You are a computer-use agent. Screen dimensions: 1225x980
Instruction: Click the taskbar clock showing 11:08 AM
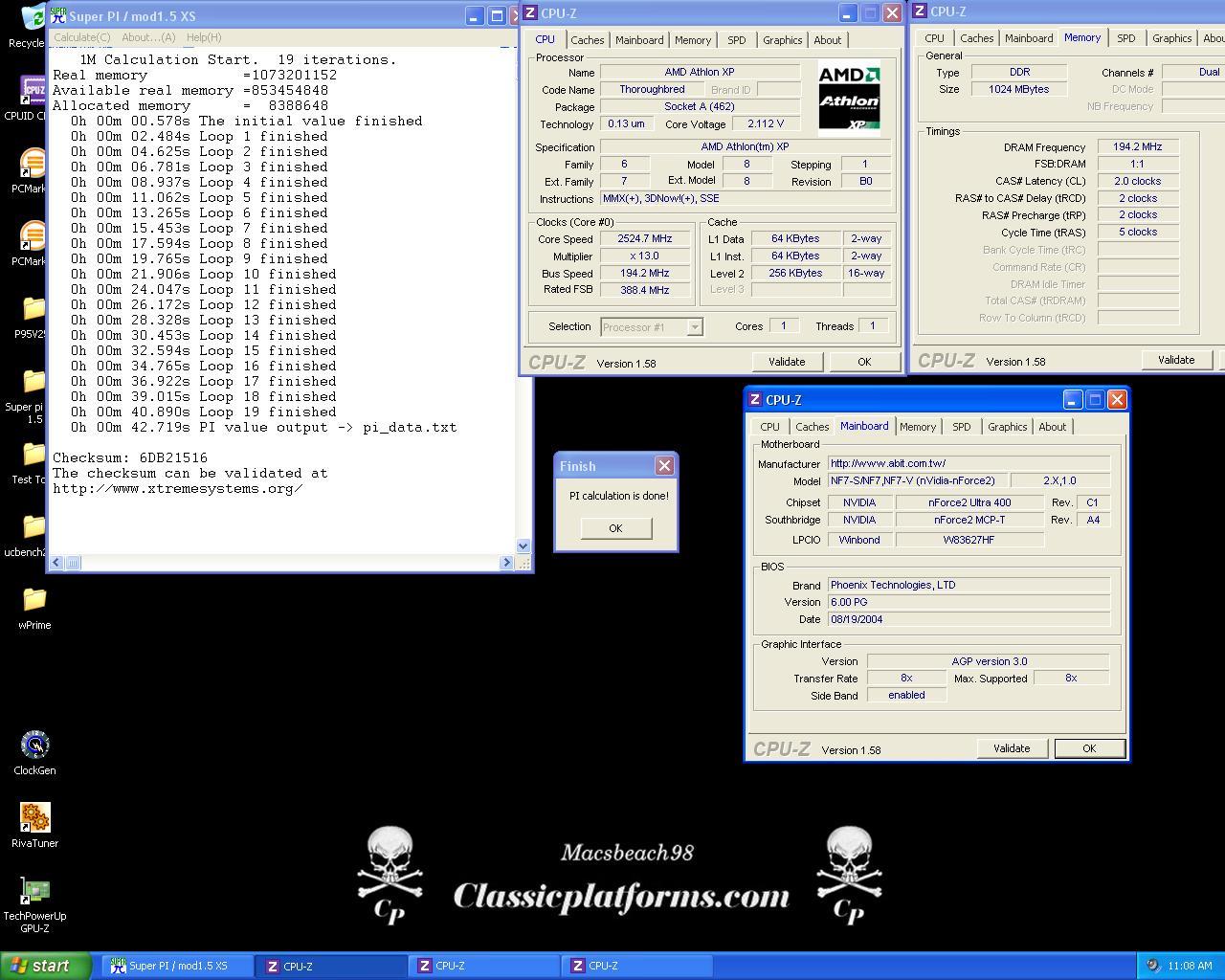point(1190,966)
